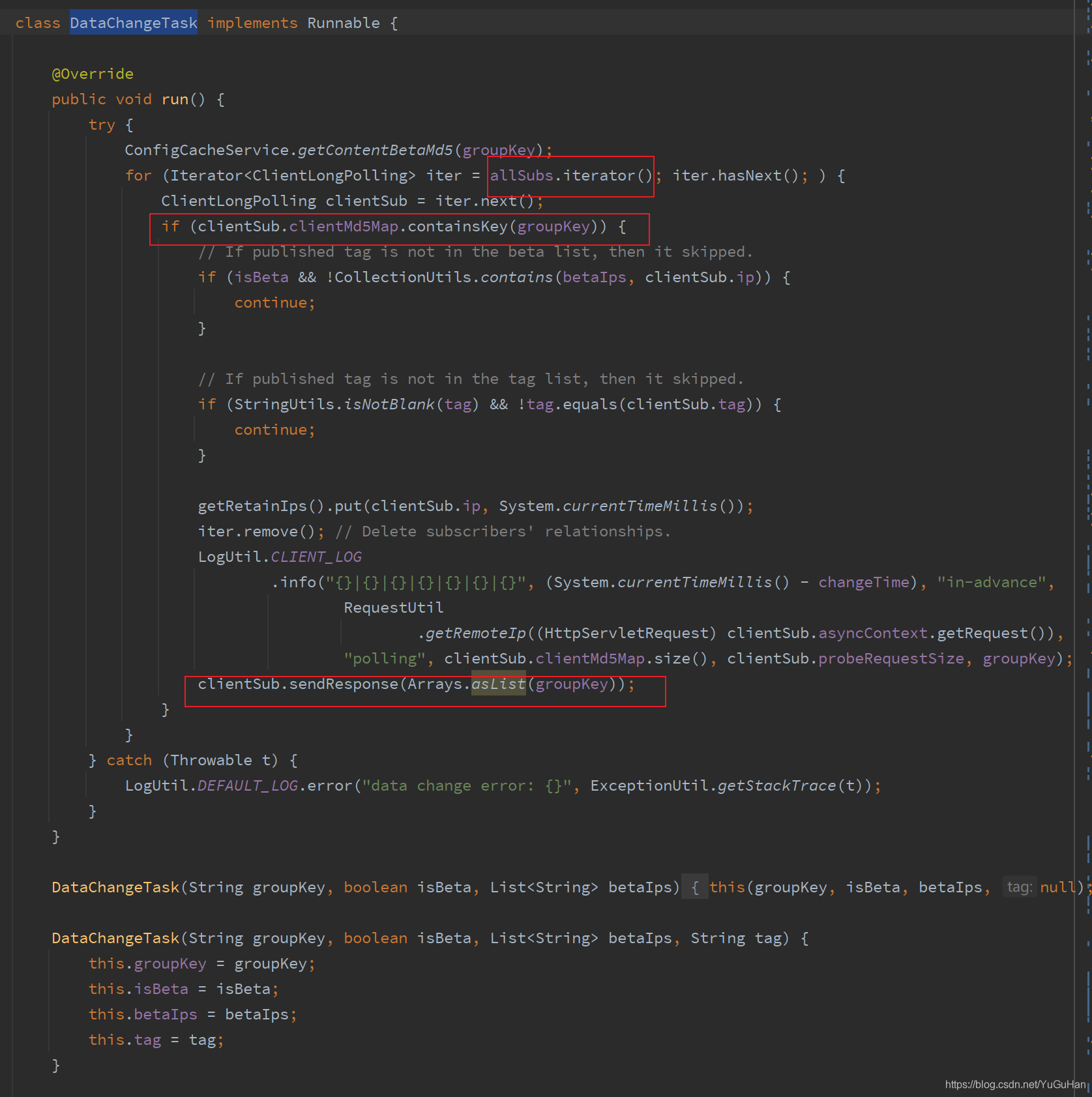Click the getRetainIps() call
1092x1097 pixels.
click(261, 506)
